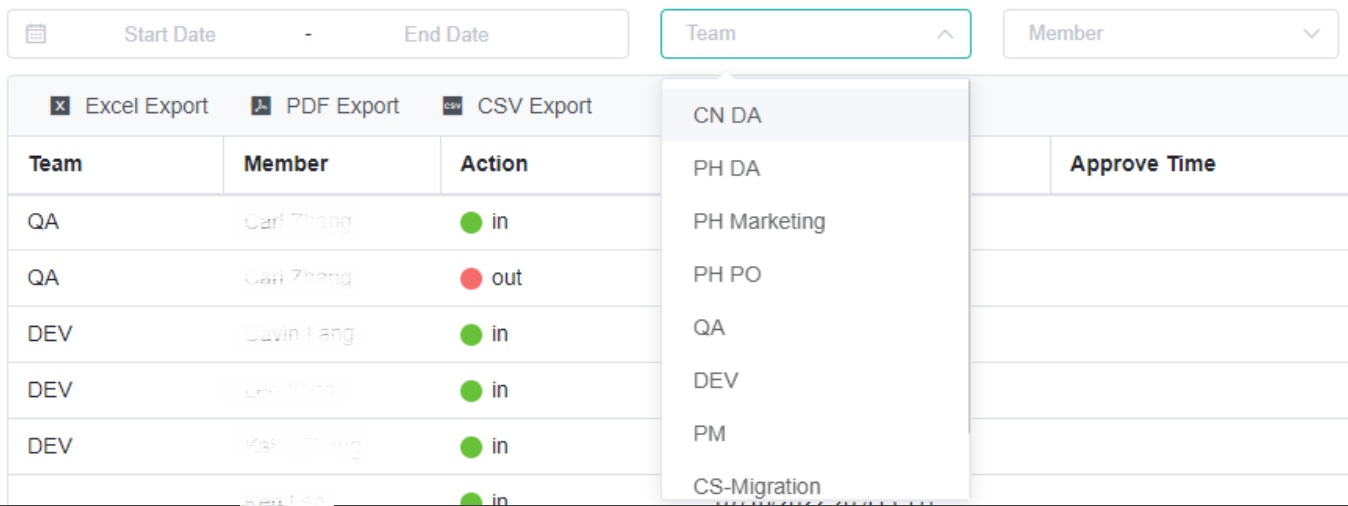Image resolution: width=1348 pixels, height=506 pixels.
Task: Select the PH PO option
Action: [x=727, y=274]
